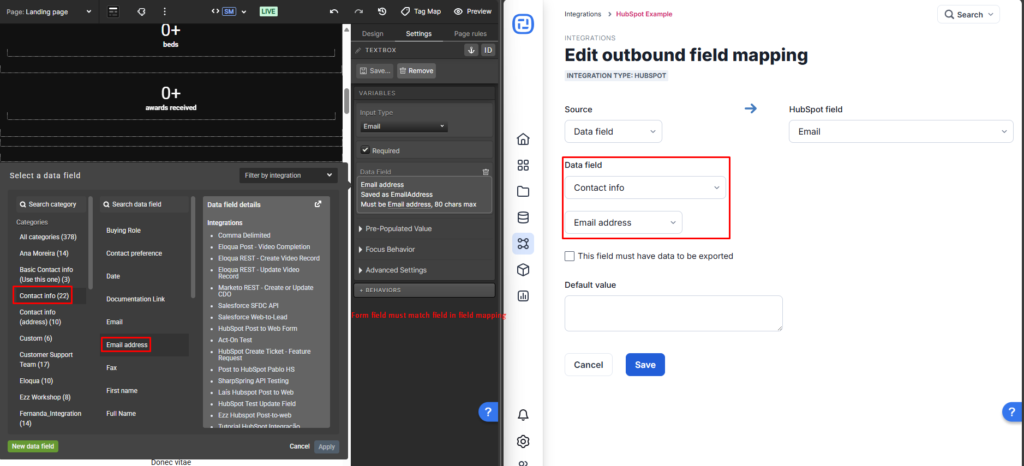Click the page canvas vertical scrollbar
This screenshot has height=466, width=1024.
point(347,99)
